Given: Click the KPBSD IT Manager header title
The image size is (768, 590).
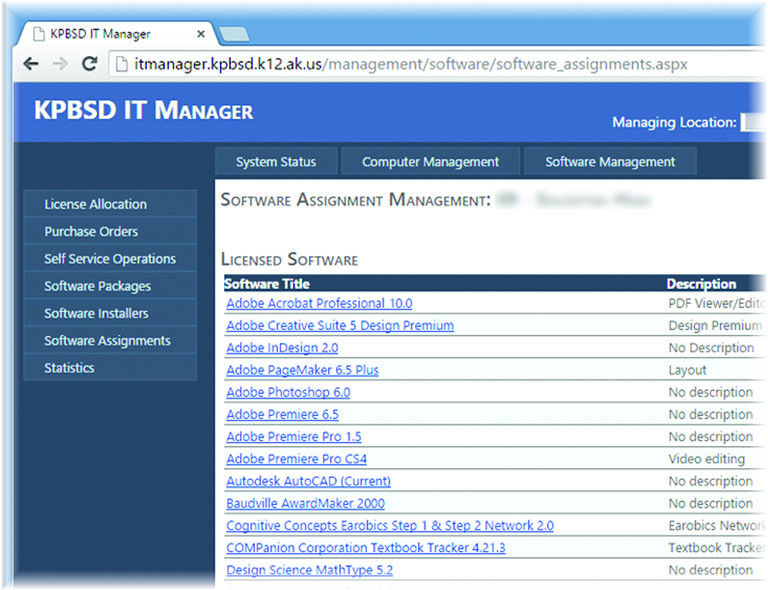Looking at the screenshot, I should (144, 110).
